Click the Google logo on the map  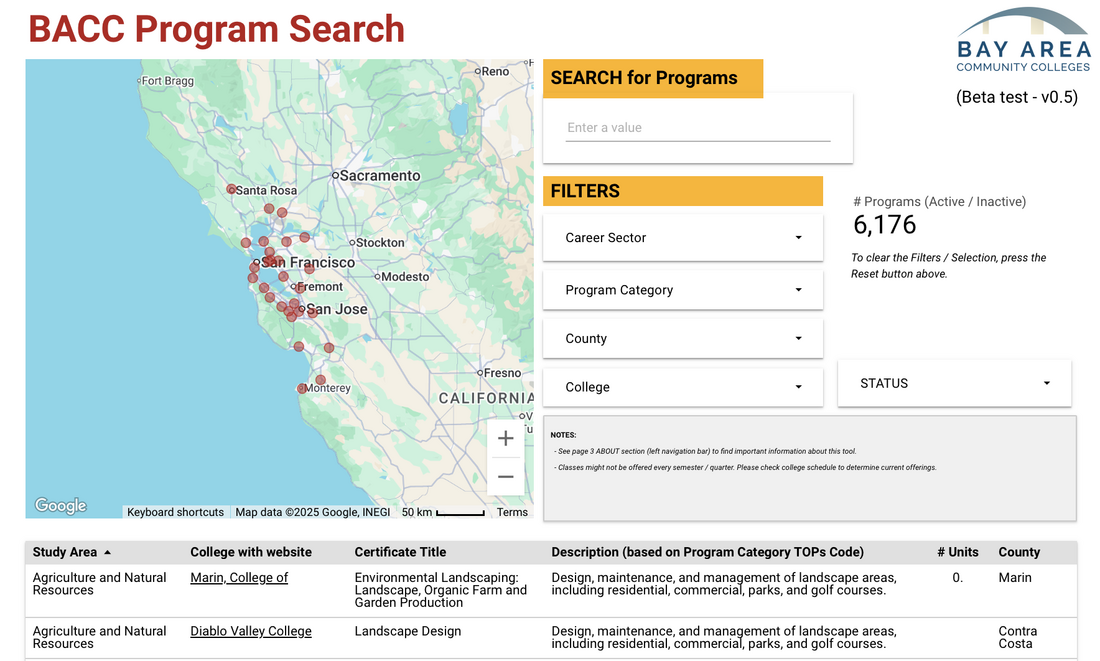pos(61,506)
